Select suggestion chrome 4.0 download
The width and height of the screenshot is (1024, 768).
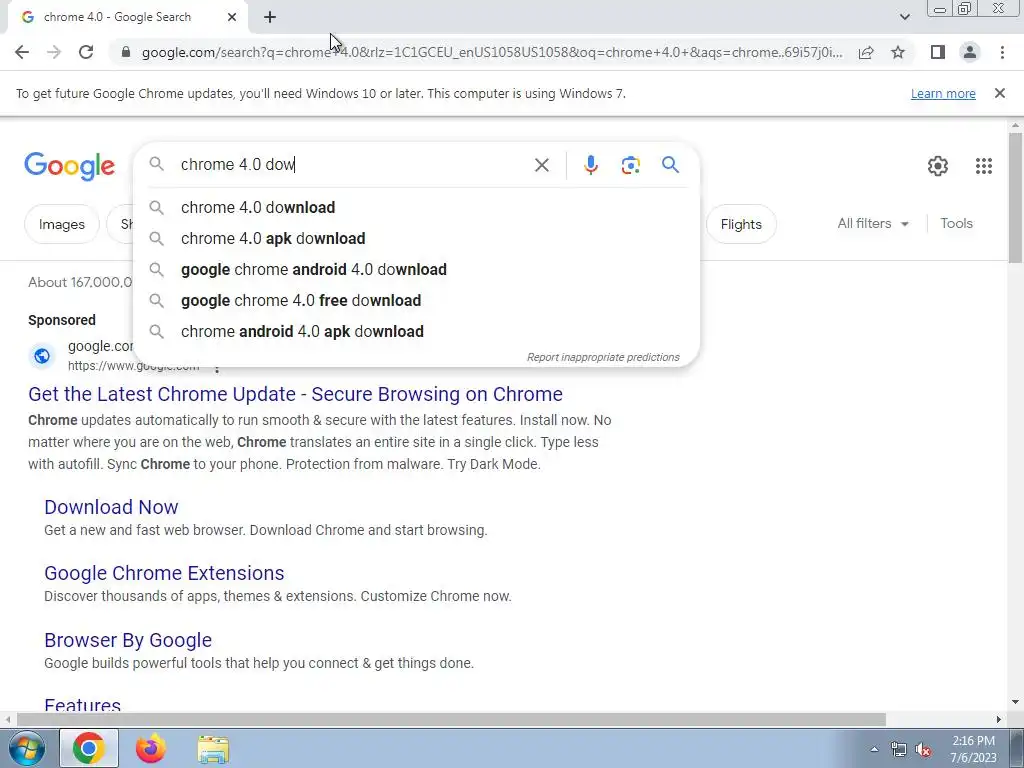(x=416, y=208)
